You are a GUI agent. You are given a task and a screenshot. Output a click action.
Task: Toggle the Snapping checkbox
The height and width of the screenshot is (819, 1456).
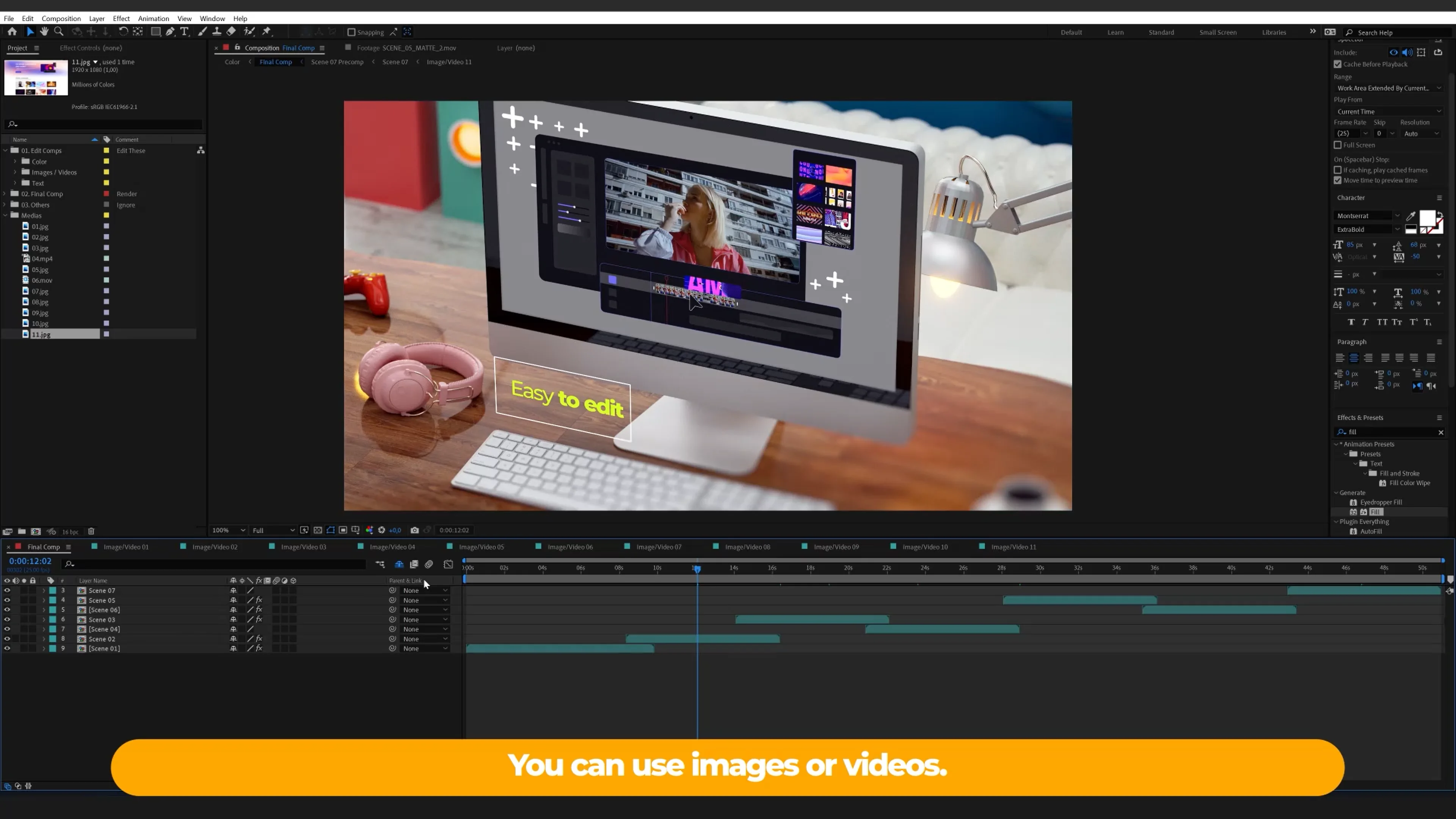351,32
